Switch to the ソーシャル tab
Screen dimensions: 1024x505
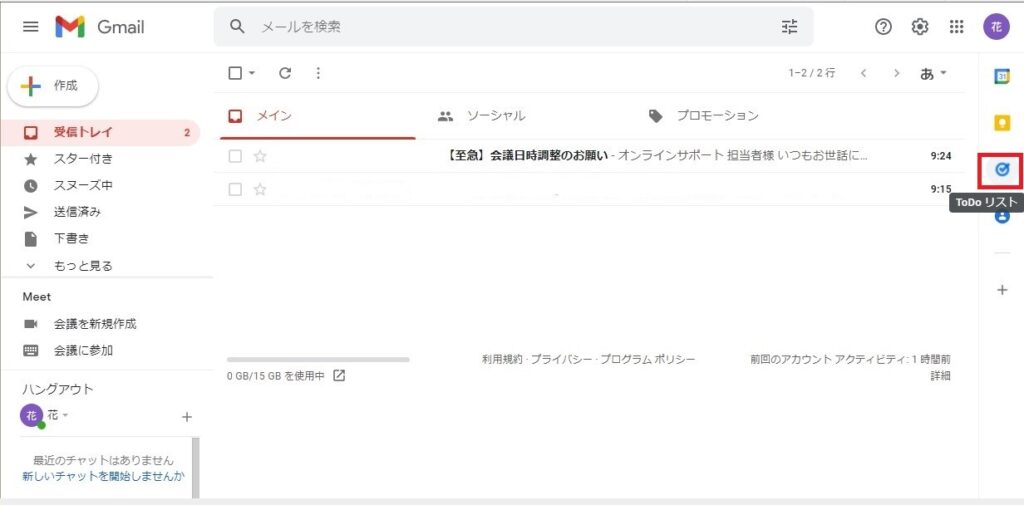481,116
